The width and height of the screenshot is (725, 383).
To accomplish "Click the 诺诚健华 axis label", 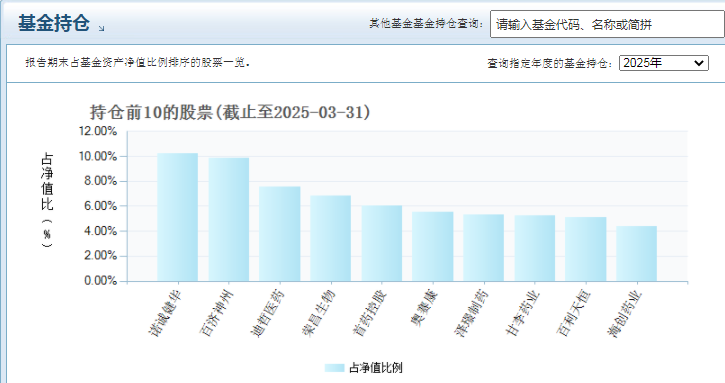I will pos(165,314).
